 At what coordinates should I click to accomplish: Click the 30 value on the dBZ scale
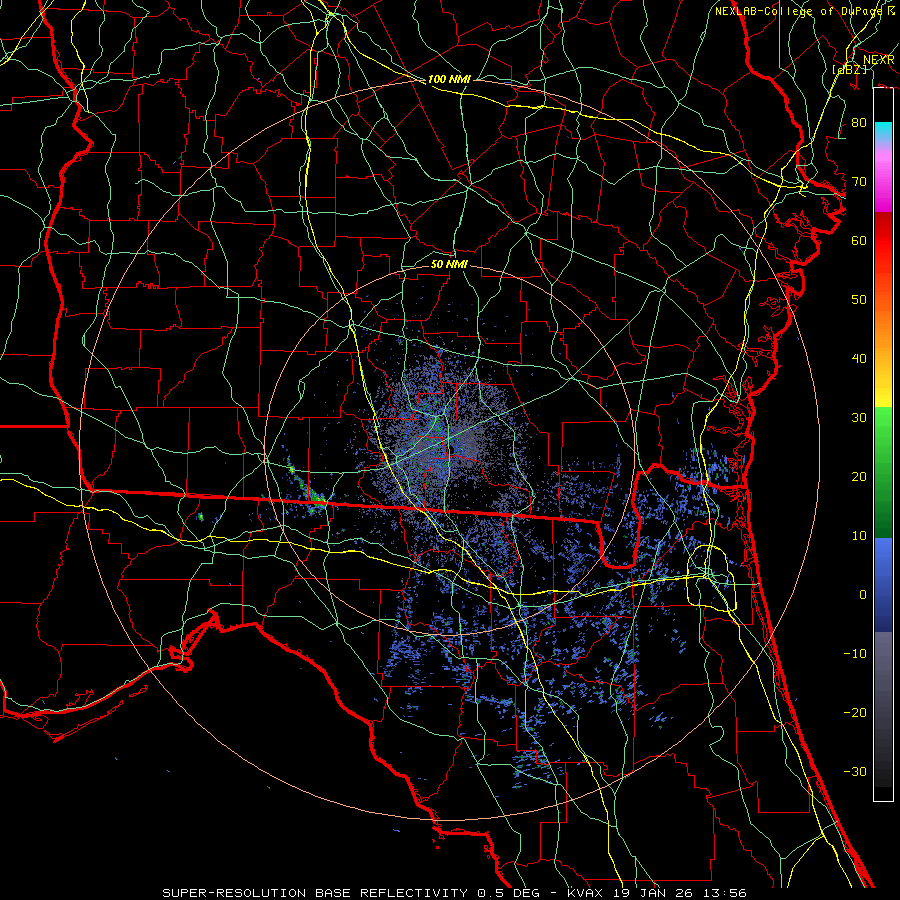(859, 417)
